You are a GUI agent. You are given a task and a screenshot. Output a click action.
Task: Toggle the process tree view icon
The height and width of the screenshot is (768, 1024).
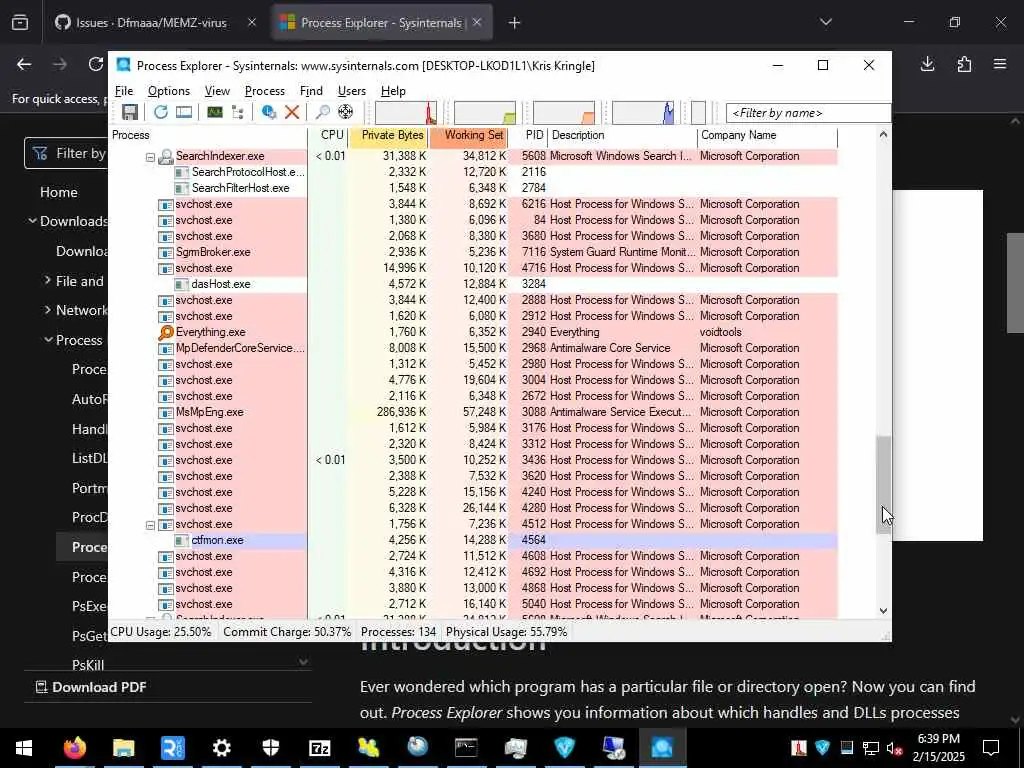click(x=238, y=112)
